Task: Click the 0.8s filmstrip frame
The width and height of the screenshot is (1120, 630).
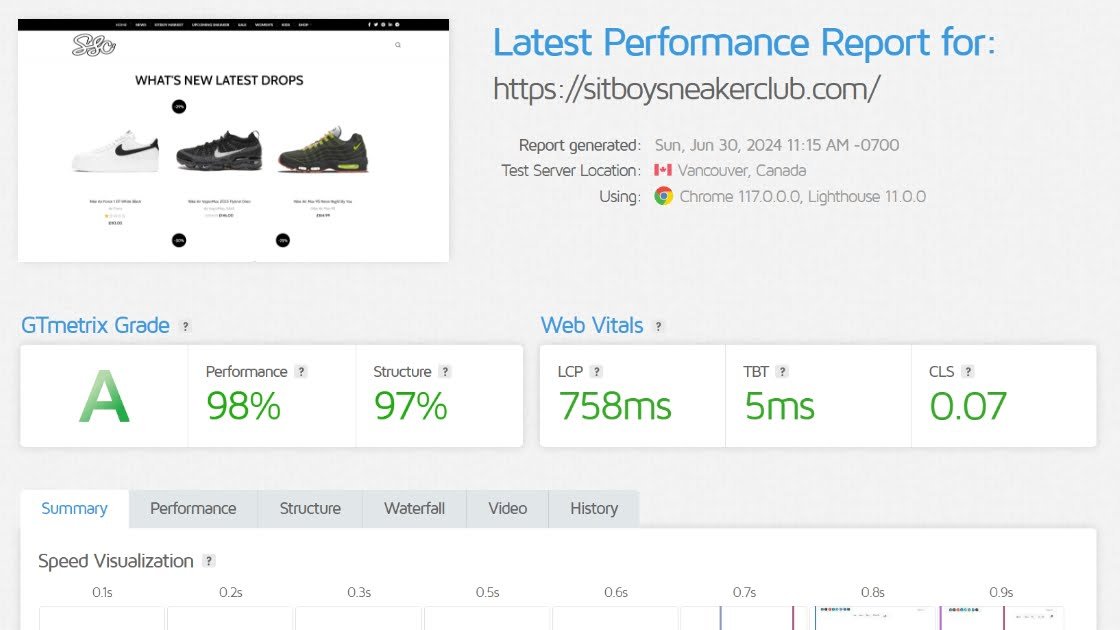Action: coord(873,617)
